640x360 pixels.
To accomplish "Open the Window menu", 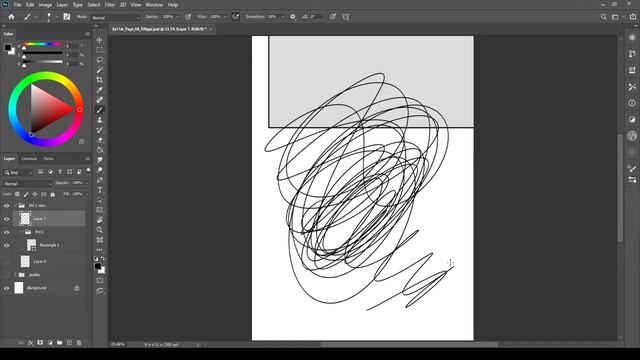I will [x=154, y=5].
